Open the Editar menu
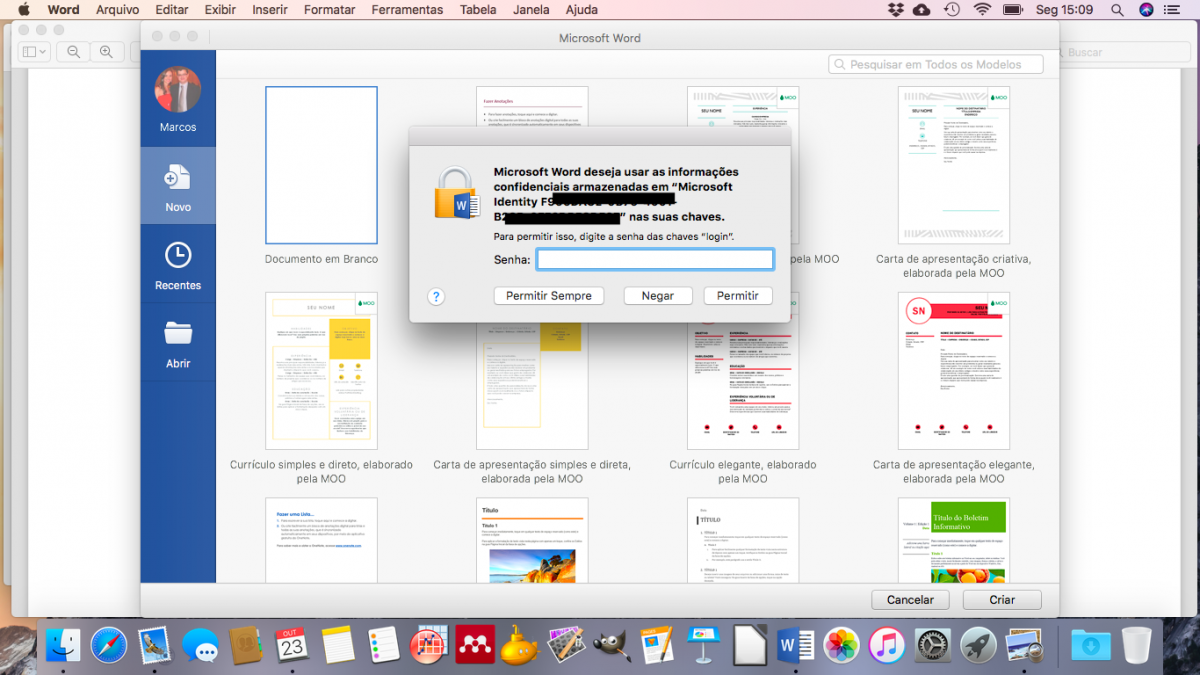 pos(172,9)
